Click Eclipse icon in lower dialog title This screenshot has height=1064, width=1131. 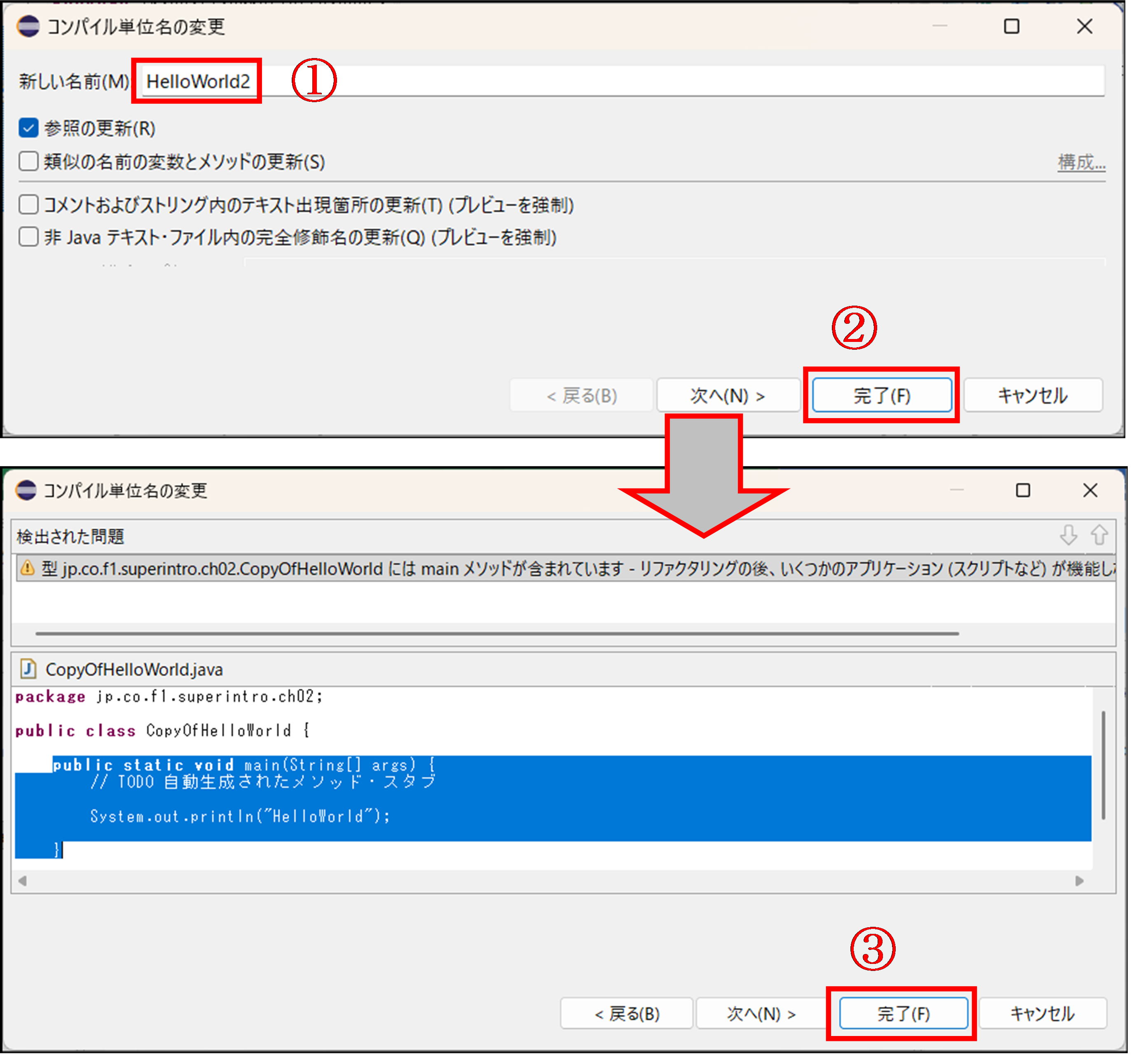click(26, 490)
